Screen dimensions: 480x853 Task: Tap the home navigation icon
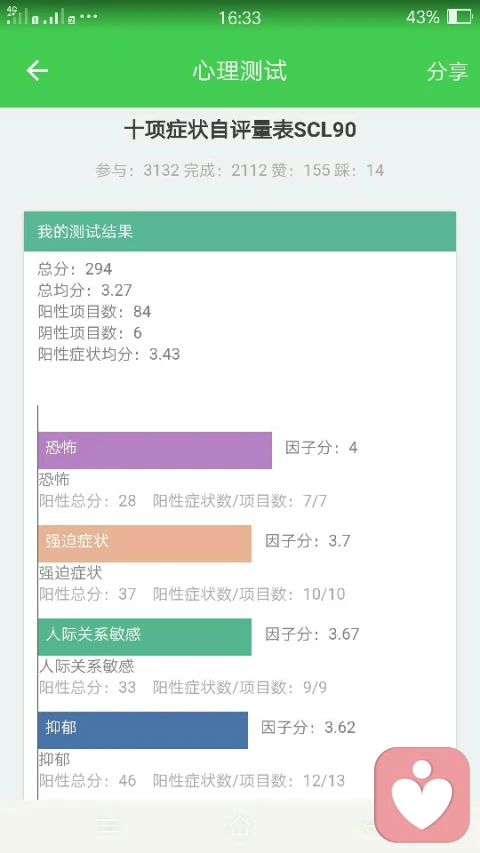coord(240,826)
